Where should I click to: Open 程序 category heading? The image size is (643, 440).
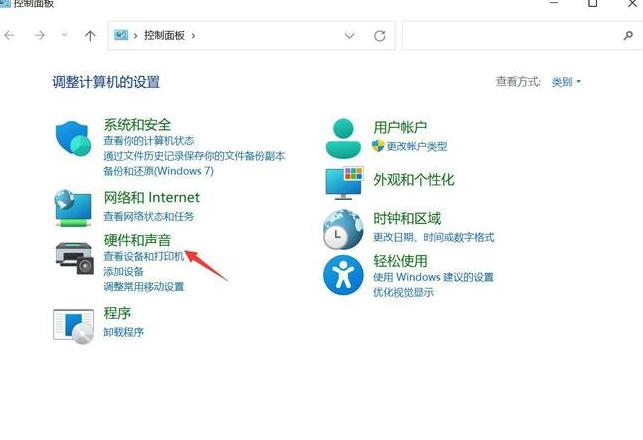point(117,313)
